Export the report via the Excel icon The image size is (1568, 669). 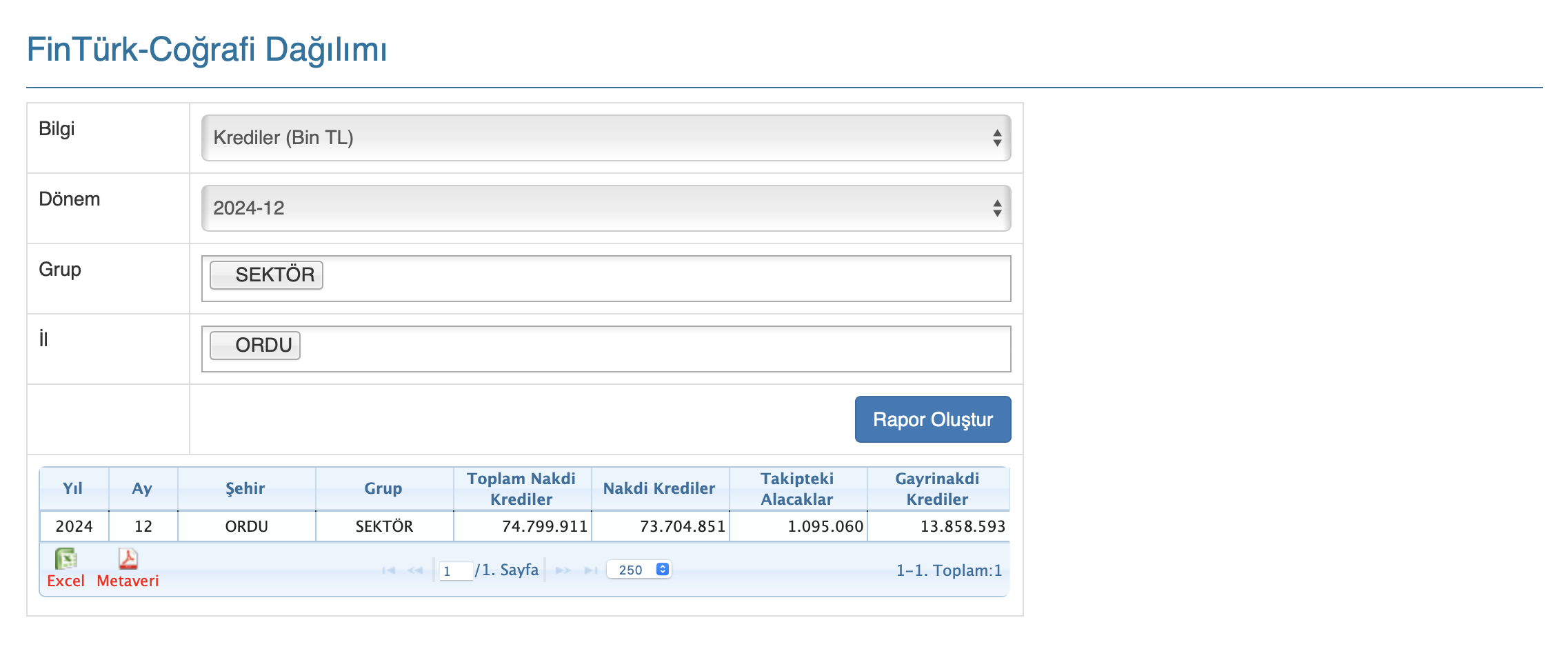tap(66, 559)
